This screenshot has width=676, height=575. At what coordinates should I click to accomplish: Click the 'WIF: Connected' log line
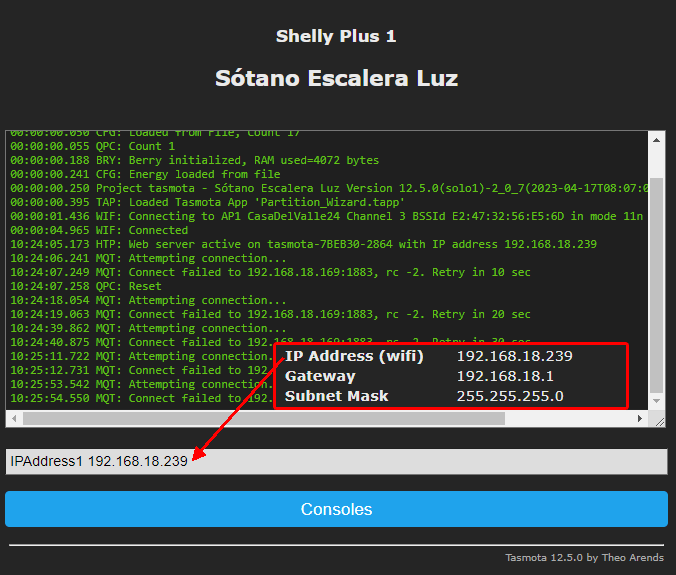tap(99, 230)
